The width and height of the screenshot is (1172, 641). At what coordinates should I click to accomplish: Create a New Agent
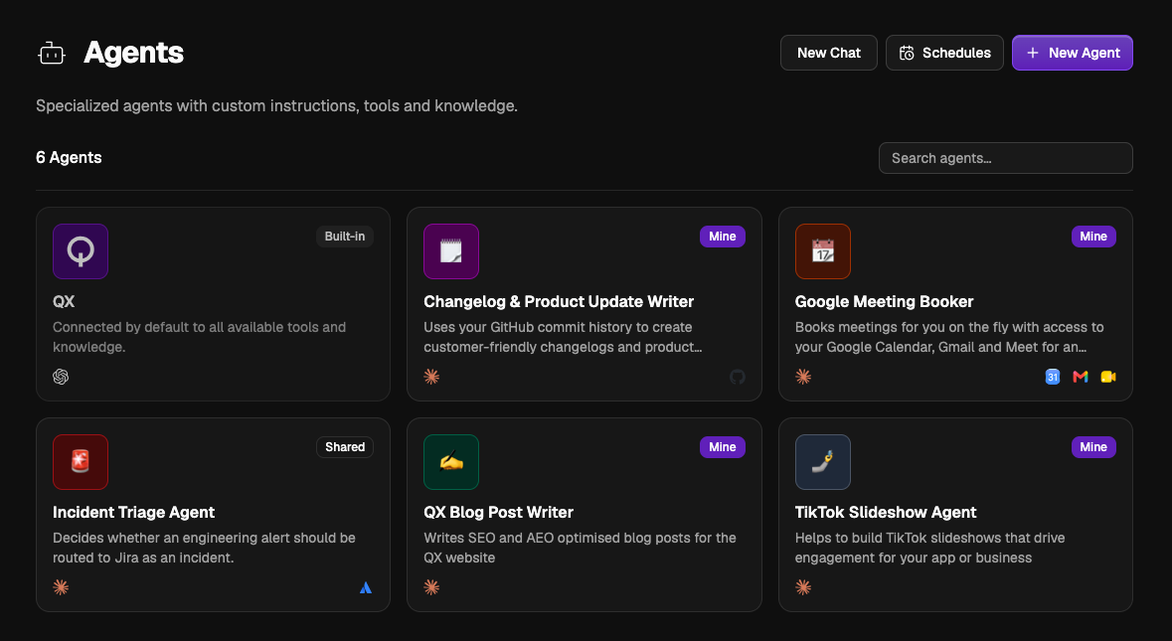click(1073, 53)
